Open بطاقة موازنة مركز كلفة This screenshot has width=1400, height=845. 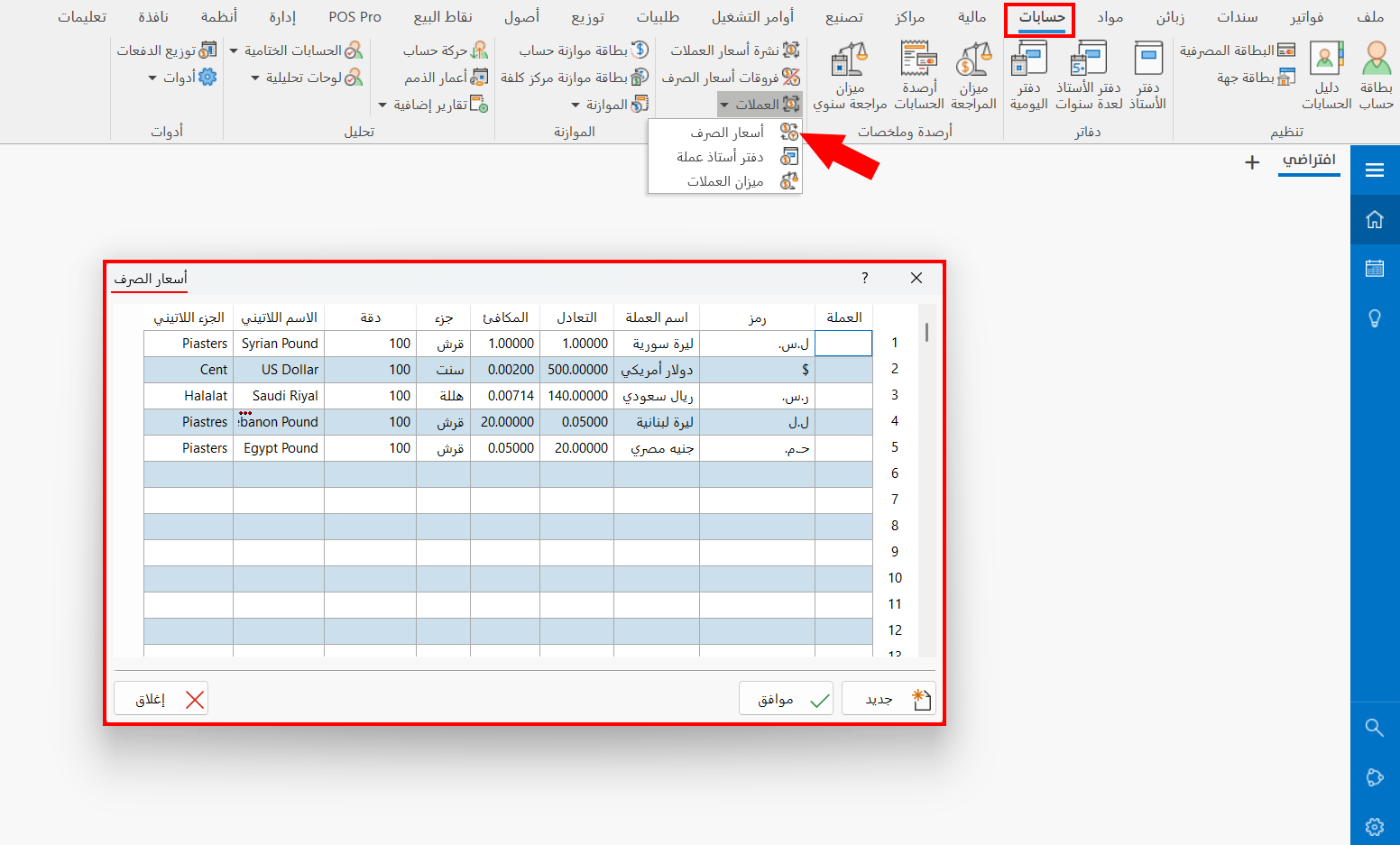coord(575,78)
